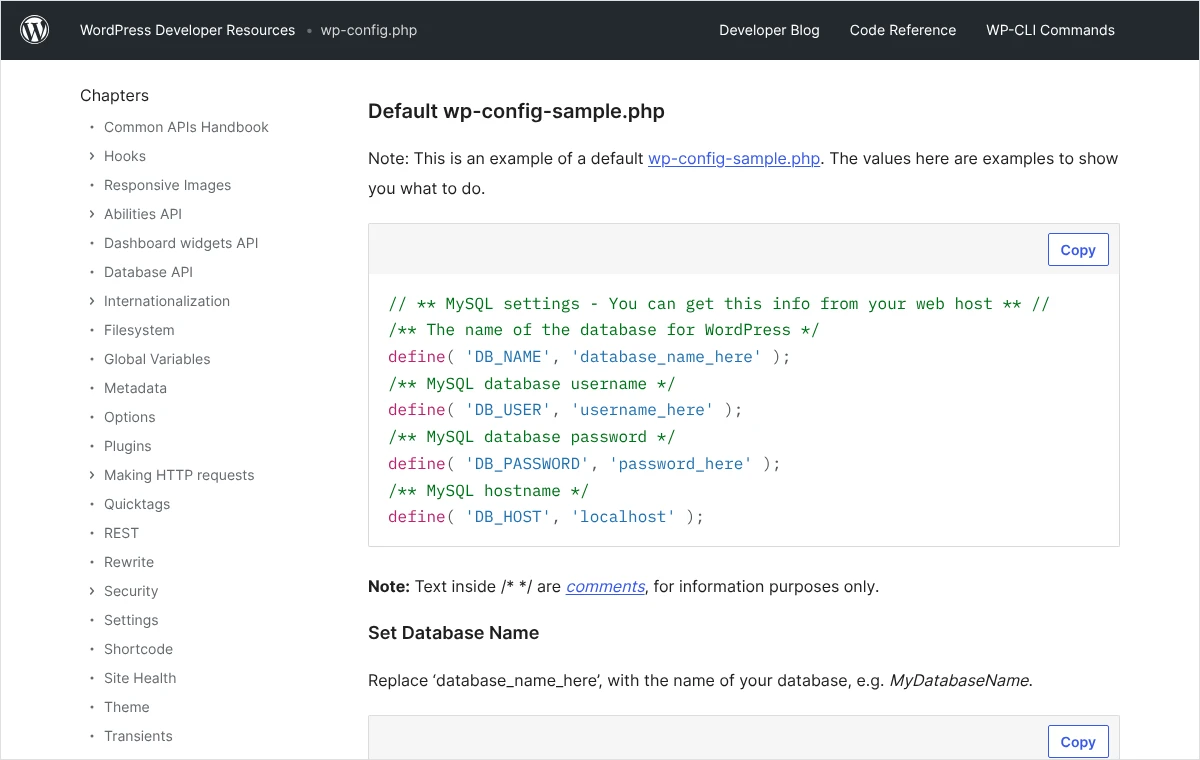The height and width of the screenshot is (760, 1200).
Task: Expand the Security chapter chevron
Action: (x=92, y=591)
